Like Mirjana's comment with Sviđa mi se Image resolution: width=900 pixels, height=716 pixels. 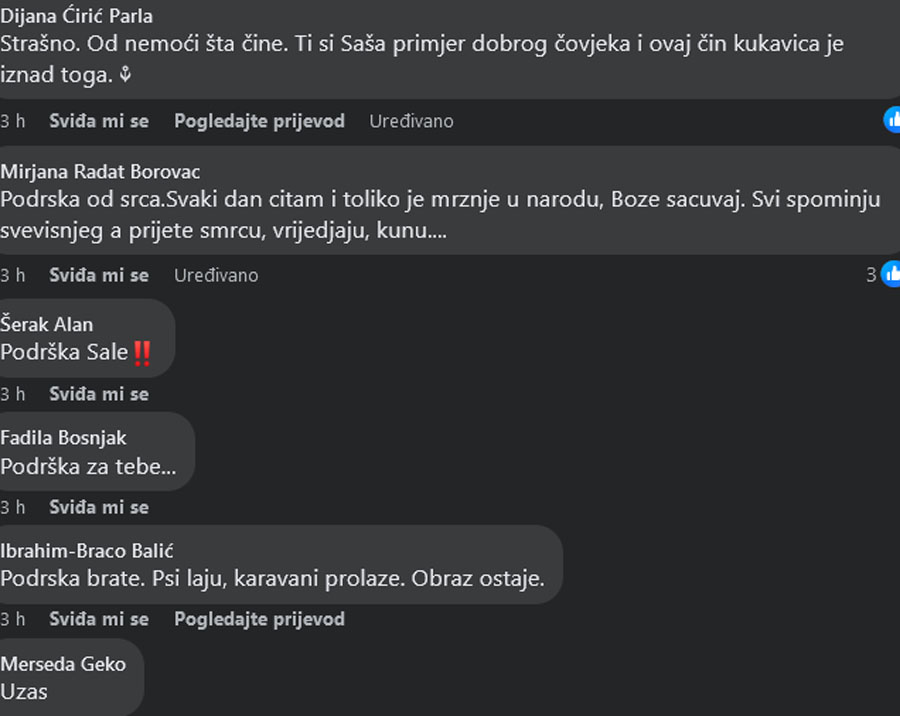tap(99, 275)
